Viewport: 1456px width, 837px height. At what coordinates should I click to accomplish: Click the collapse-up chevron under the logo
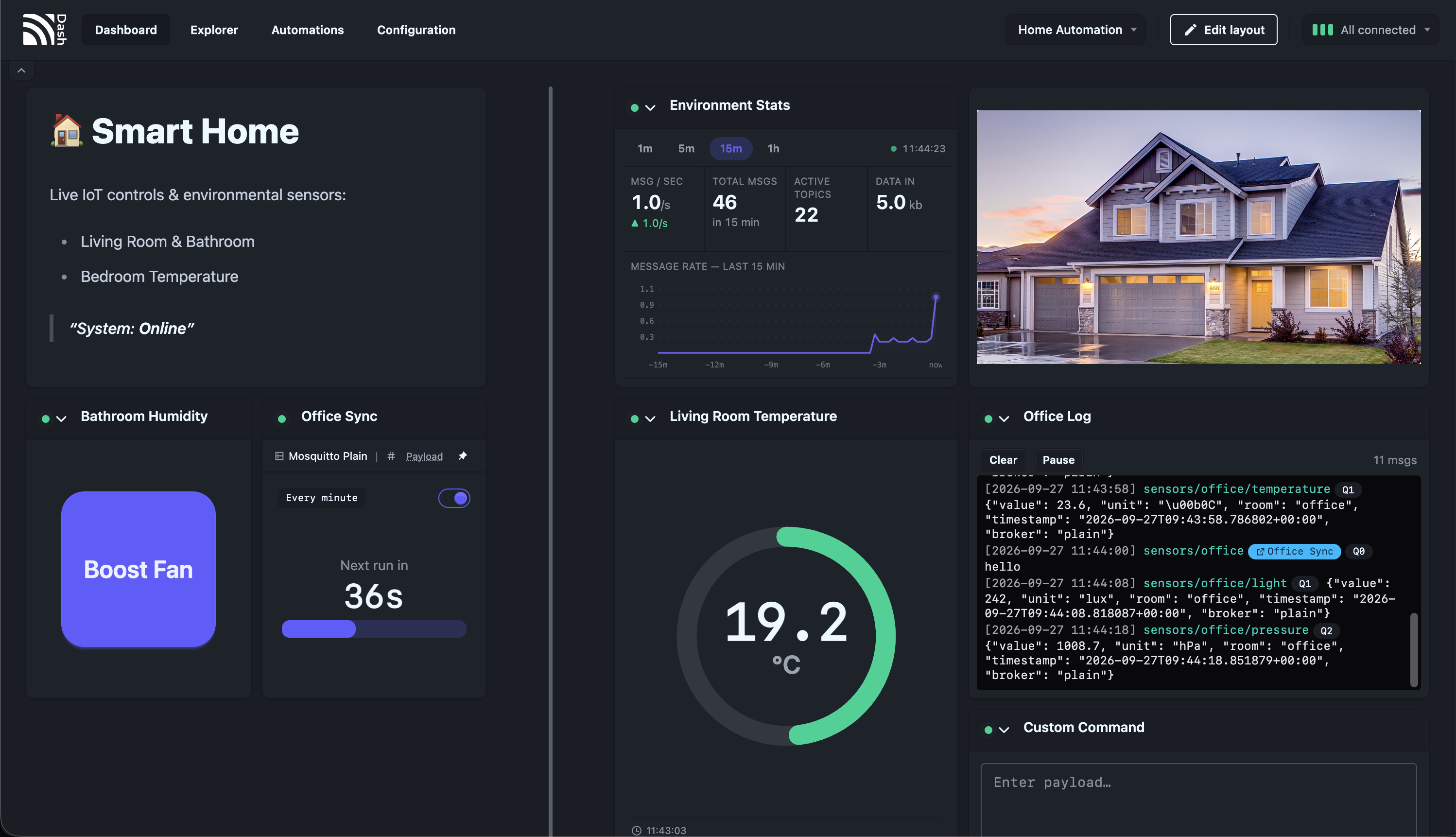(21, 70)
